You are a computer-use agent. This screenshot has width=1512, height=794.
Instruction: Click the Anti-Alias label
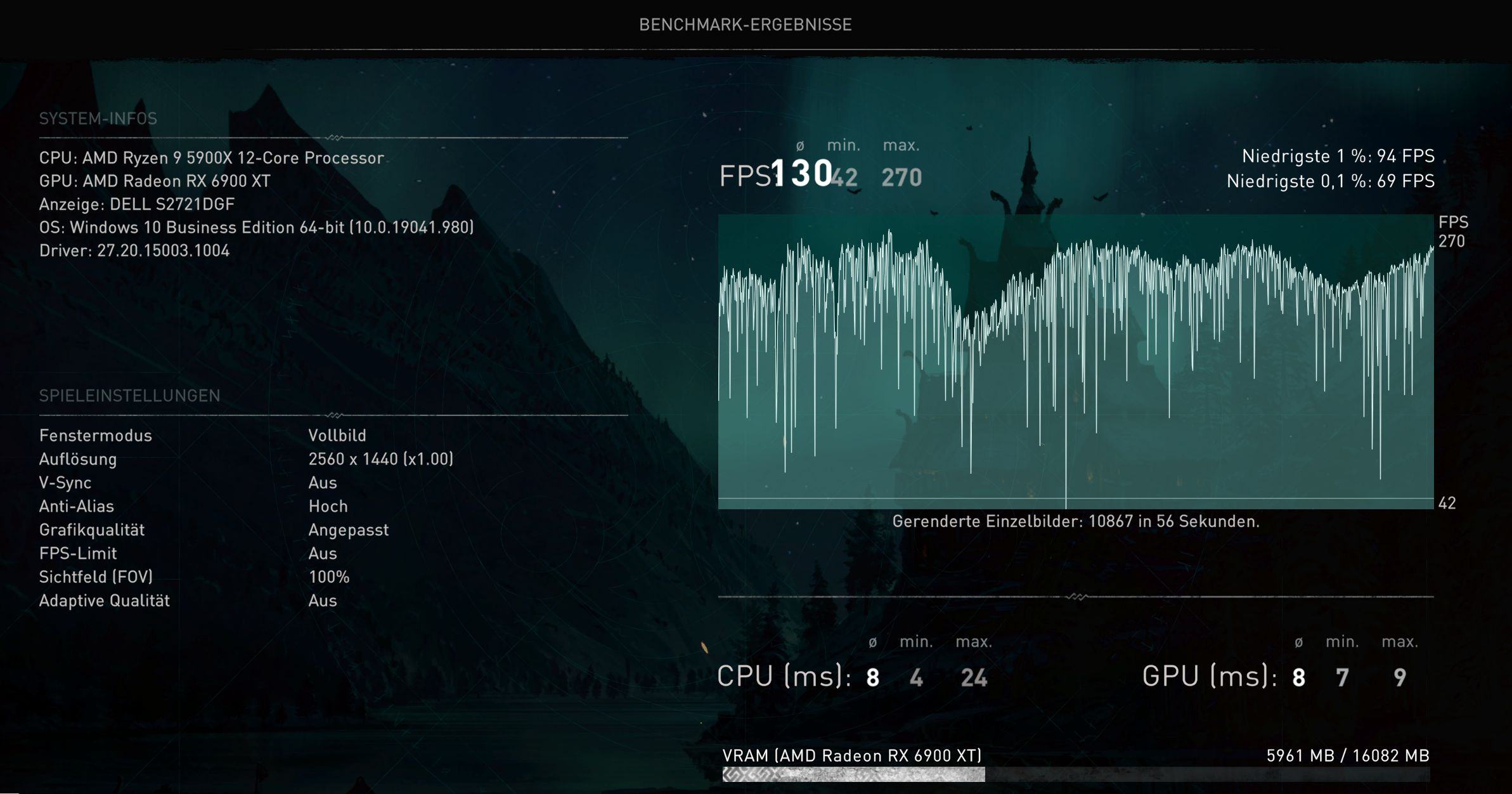[77, 506]
